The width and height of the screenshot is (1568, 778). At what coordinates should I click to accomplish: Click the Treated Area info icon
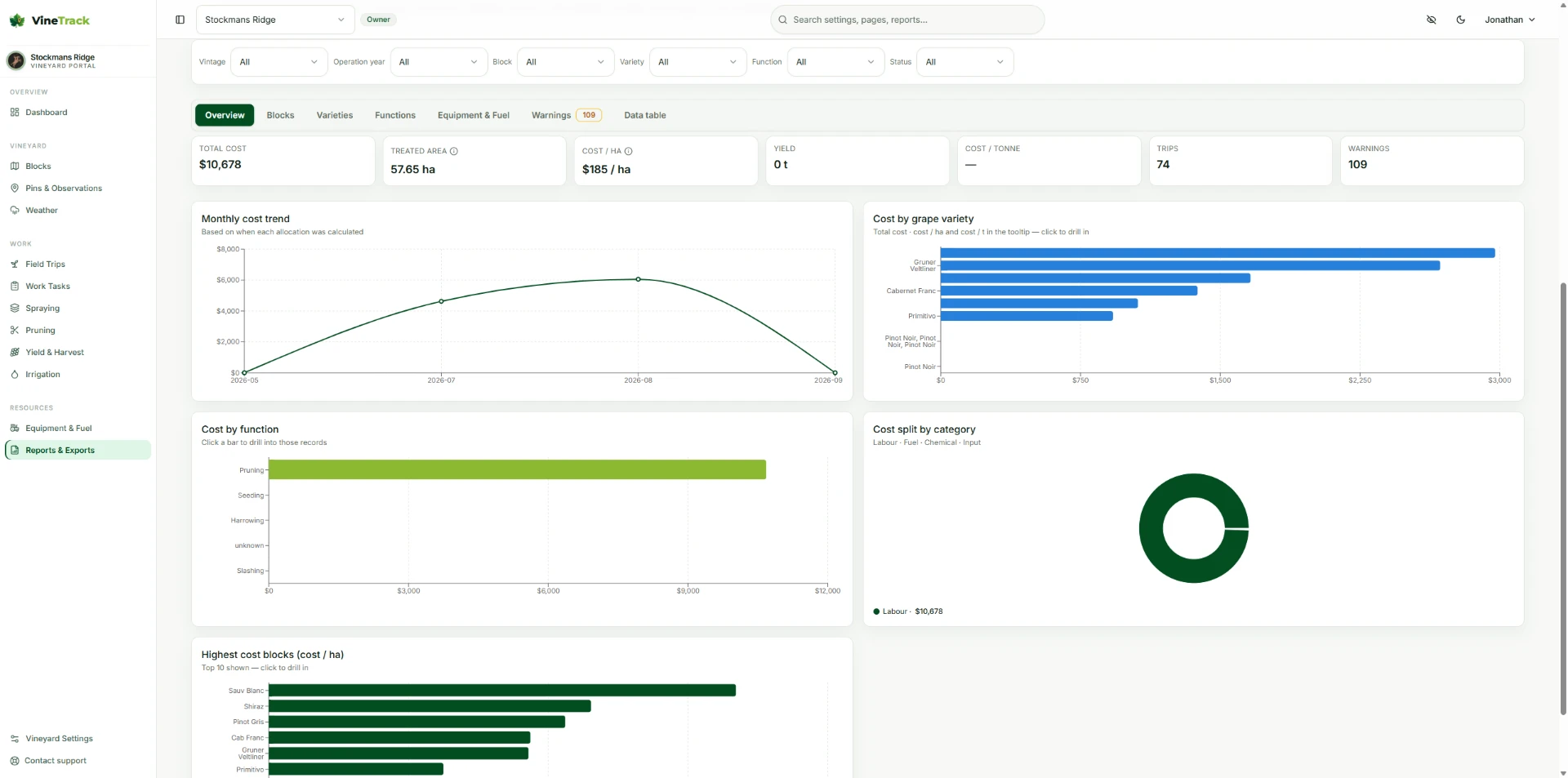point(454,151)
